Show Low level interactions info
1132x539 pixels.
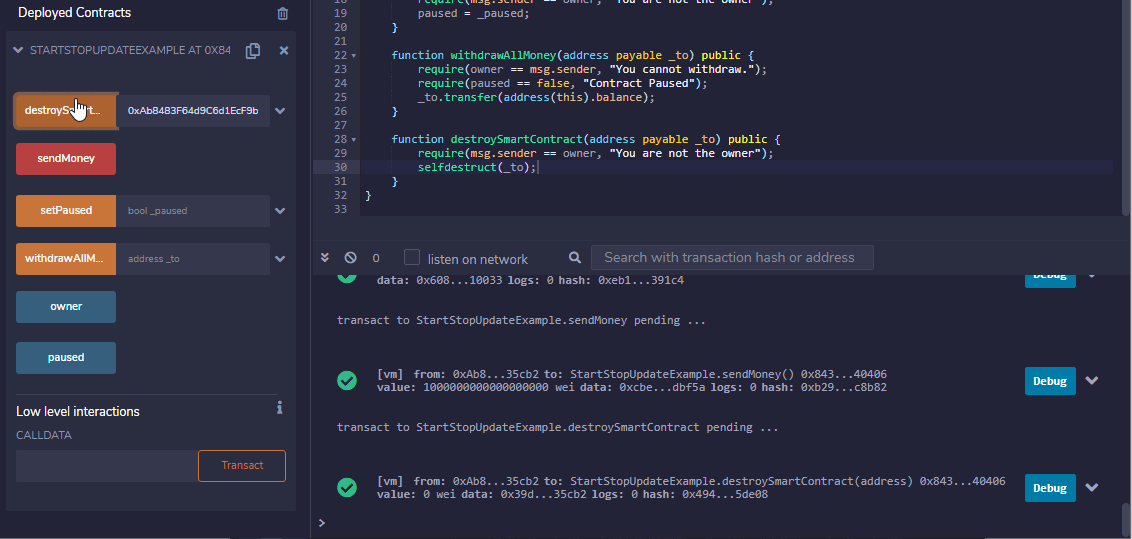click(280, 408)
